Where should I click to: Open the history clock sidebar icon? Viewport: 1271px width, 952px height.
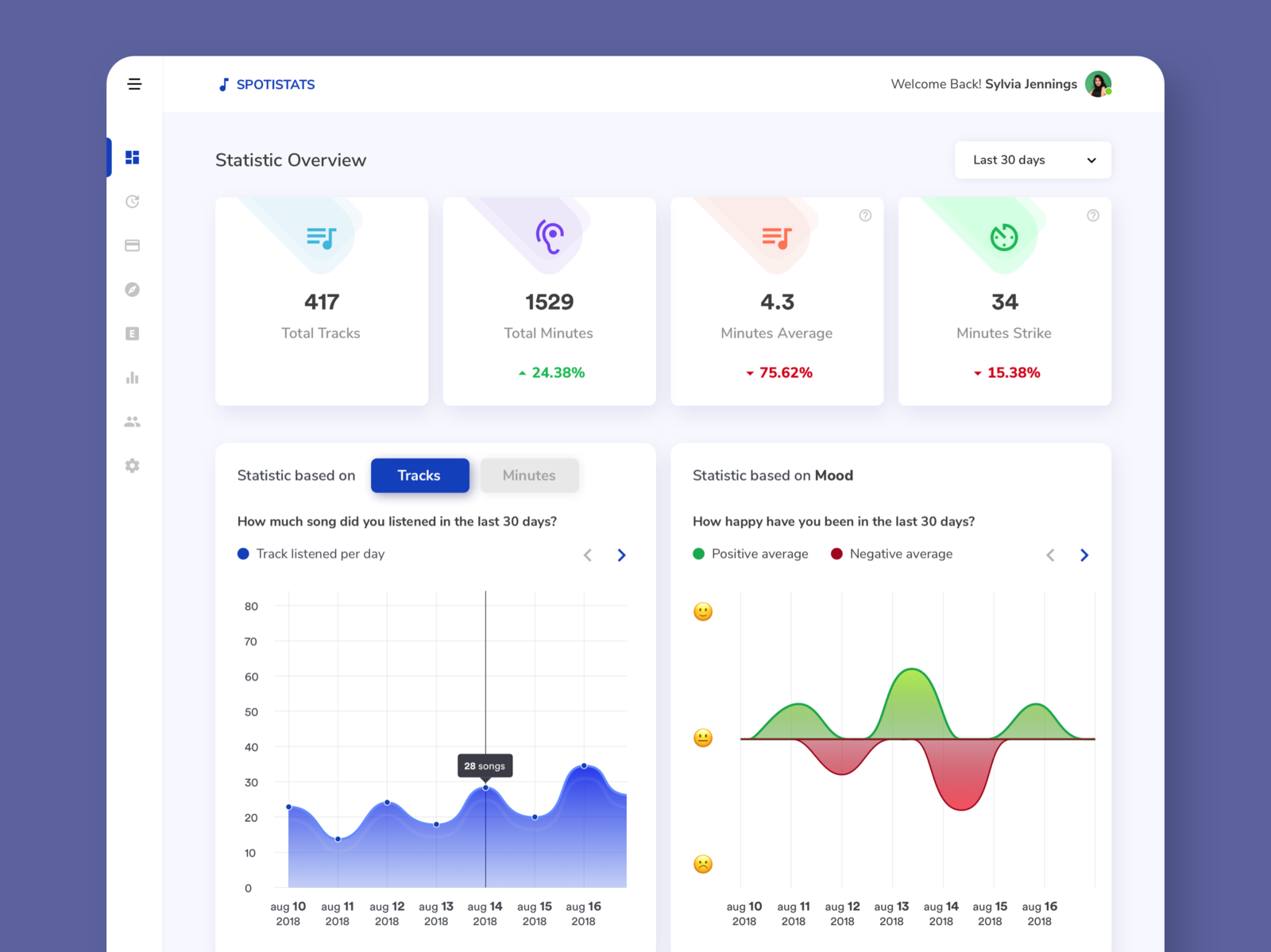pyautogui.click(x=133, y=202)
